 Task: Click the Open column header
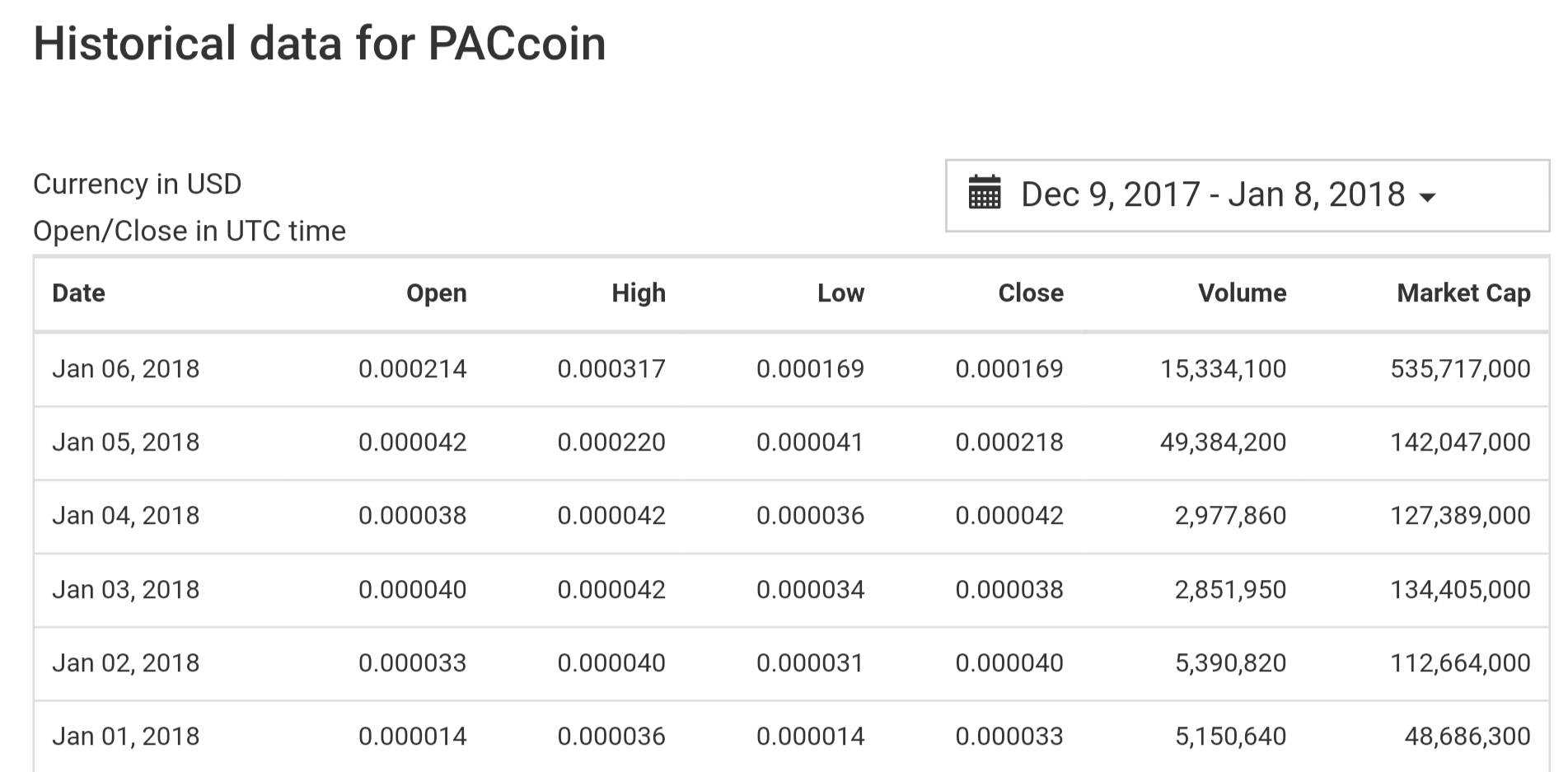point(436,293)
